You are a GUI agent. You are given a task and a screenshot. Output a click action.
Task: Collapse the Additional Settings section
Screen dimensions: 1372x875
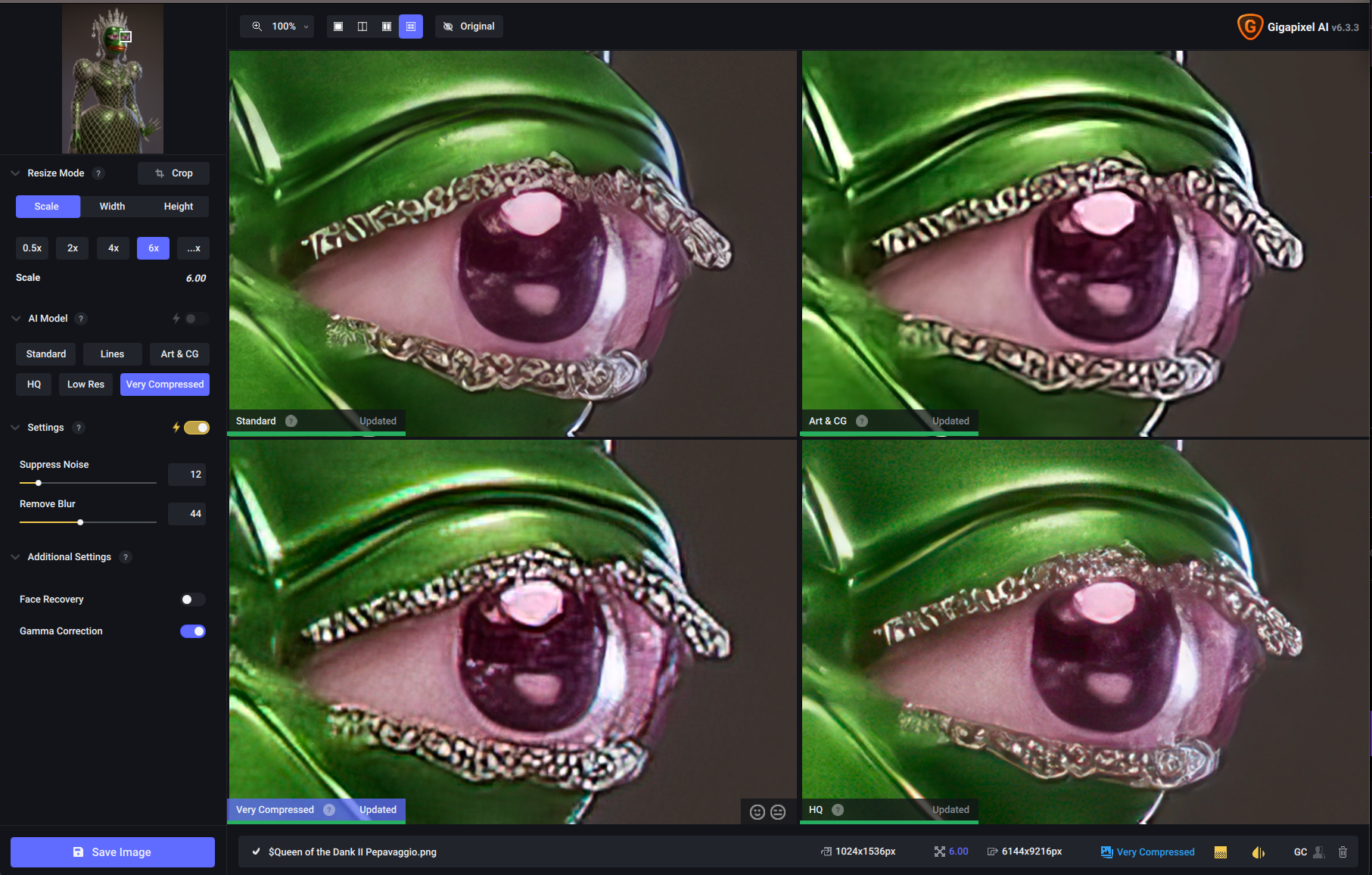[x=15, y=557]
